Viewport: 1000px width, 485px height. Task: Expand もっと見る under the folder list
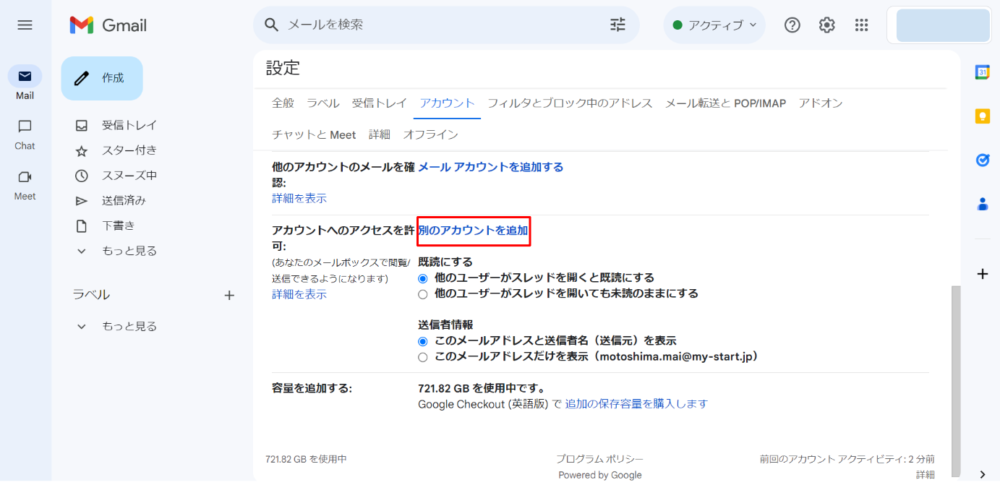pyautogui.click(x=129, y=251)
